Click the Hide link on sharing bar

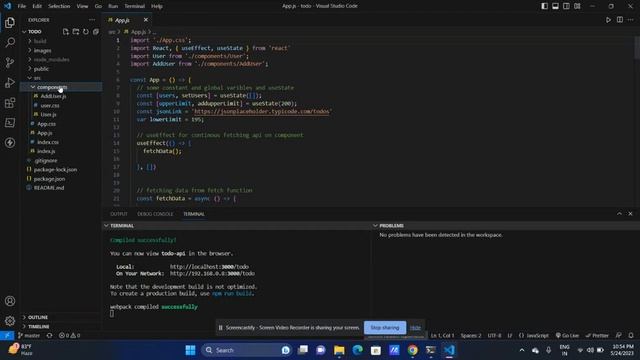pyautogui.click(x=415, y=327)
